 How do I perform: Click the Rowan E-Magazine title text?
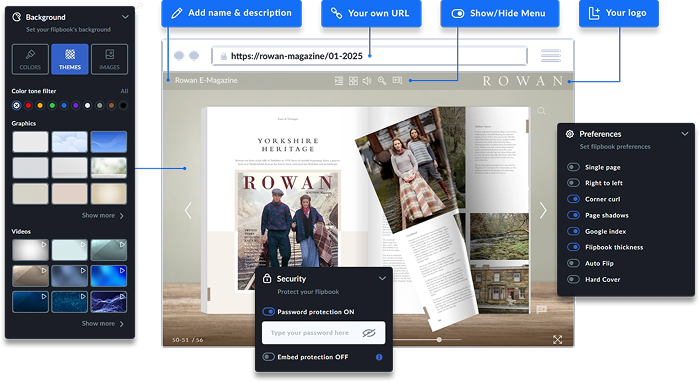pos(206,80)
